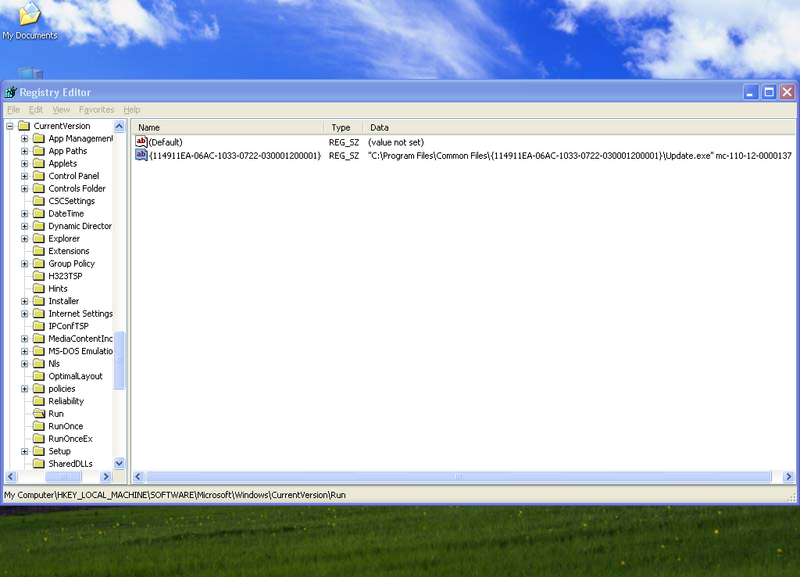Sort by the Data column header
Screen dimensions: 800x577
click(579, 128)
